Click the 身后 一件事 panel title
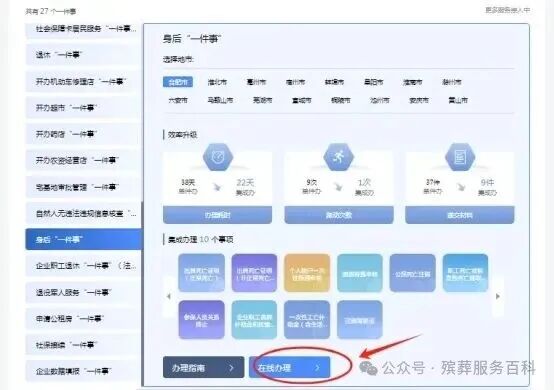This screenshot has height=390, width=554. click(192, 39)
